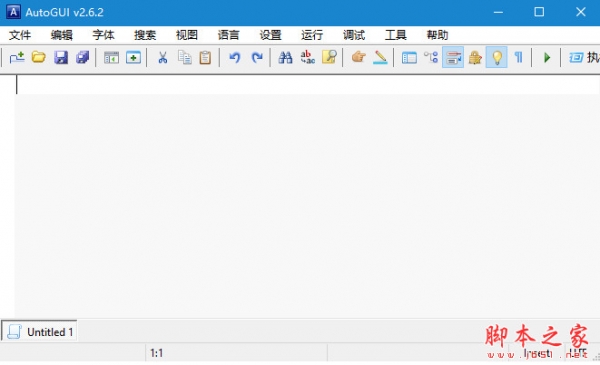This screenshot has width=600, height=365.
Task: Open the 工具 menu
Action: (x=396, y=35)
